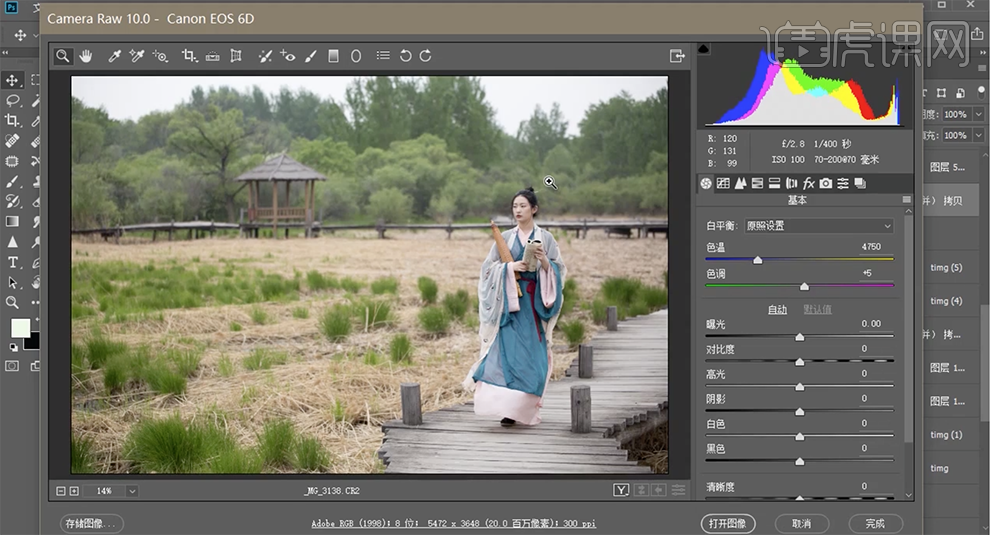The height and width of the screenshot is (535, 990).
Task: Toggle full screen mode icon
Action: pyautogui.click(x=677, y=56)
